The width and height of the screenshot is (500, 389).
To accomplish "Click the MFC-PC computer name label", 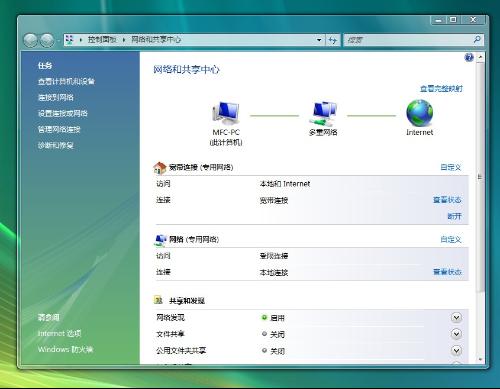I will 226,132.
